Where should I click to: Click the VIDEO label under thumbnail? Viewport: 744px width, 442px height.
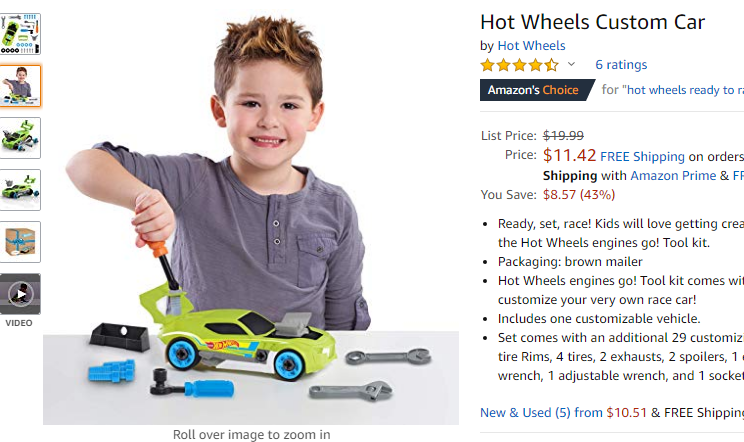pyautogui.click(x=19, y=323)
